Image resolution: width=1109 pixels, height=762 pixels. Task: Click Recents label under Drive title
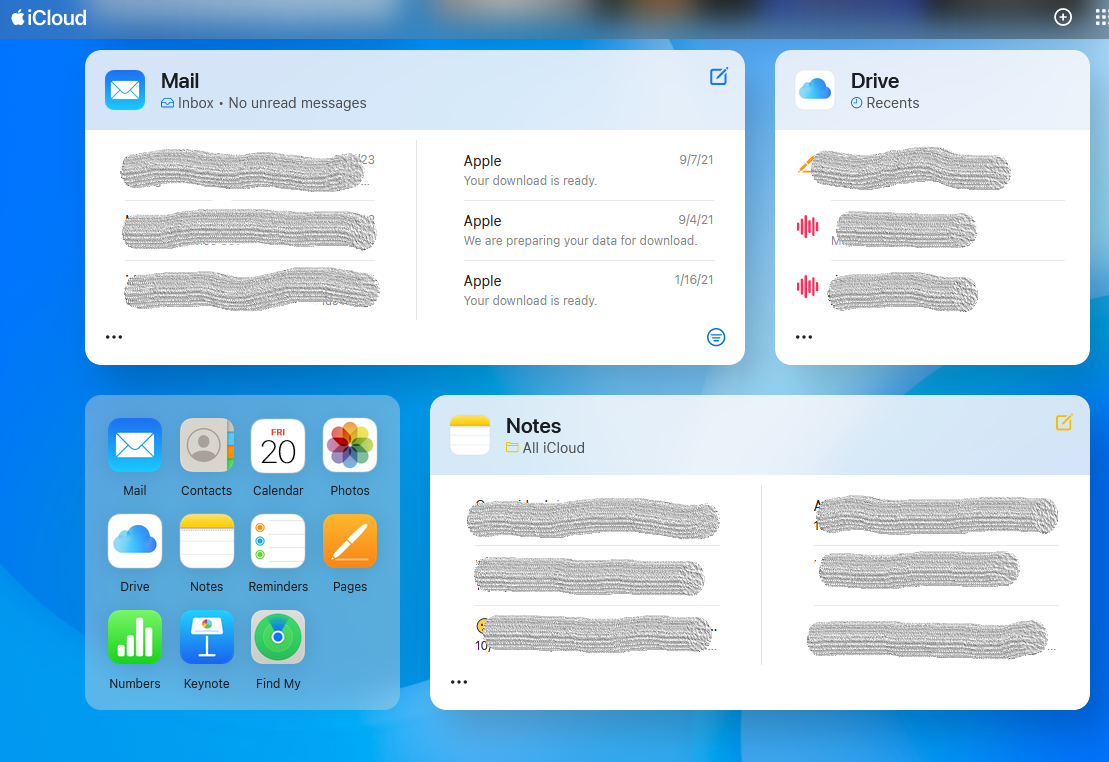pyautogui.click(x=893, y=103)
